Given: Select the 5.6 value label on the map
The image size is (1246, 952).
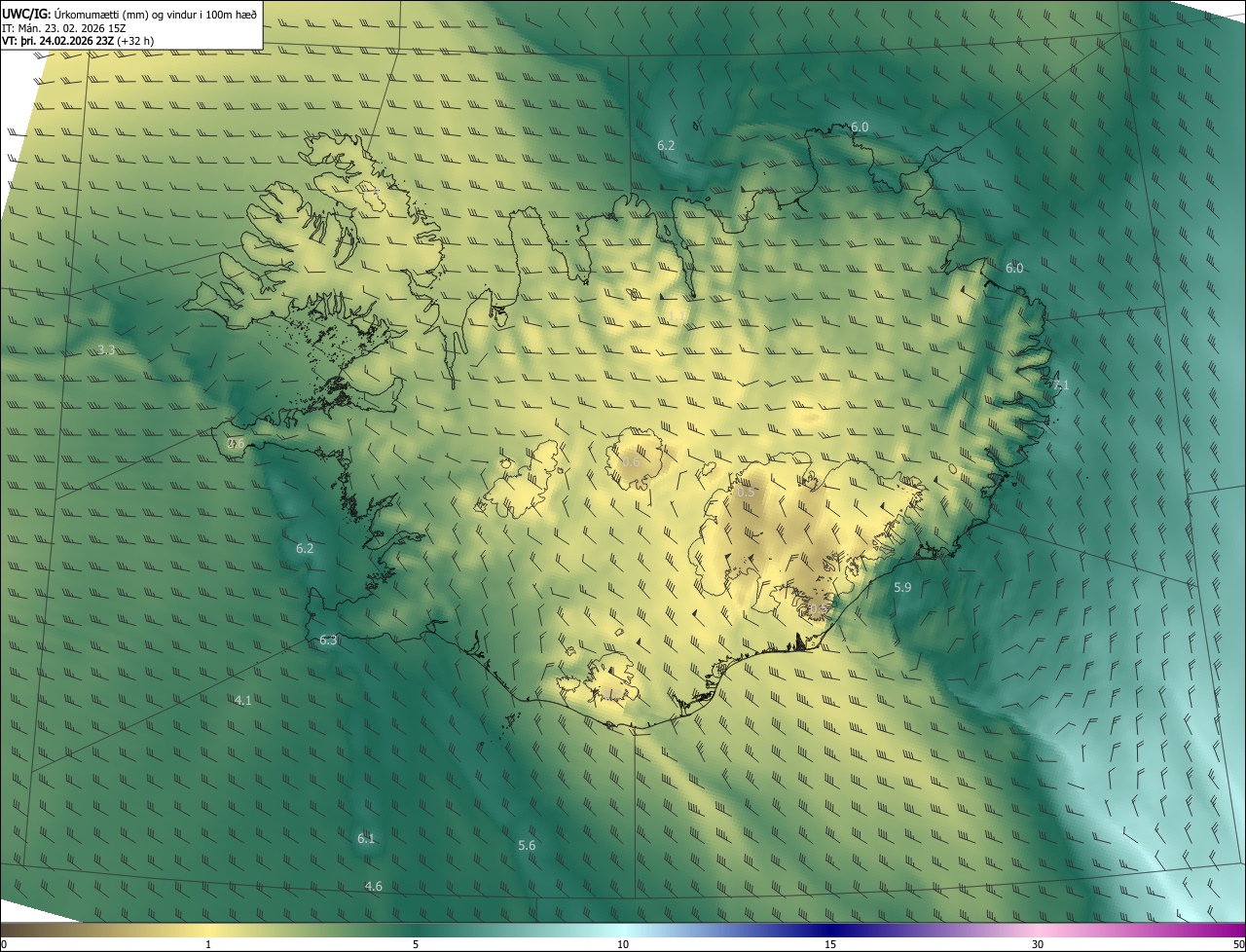Looking at the screenshot, I should [527, 846].
